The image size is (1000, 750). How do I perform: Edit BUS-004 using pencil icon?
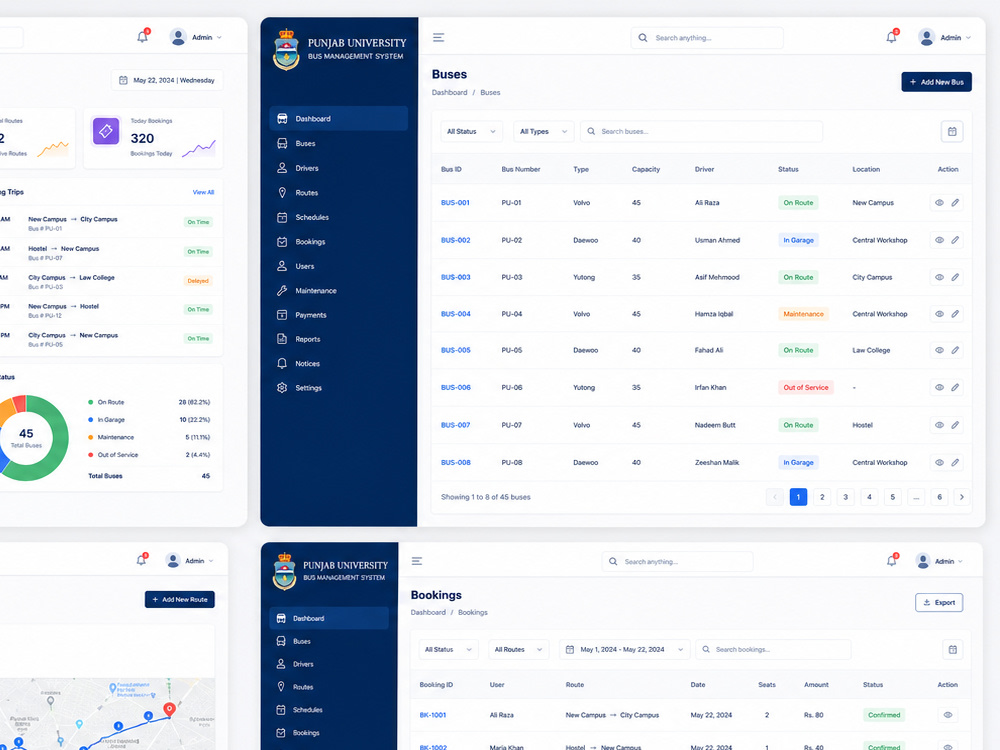tap(955, 314)
